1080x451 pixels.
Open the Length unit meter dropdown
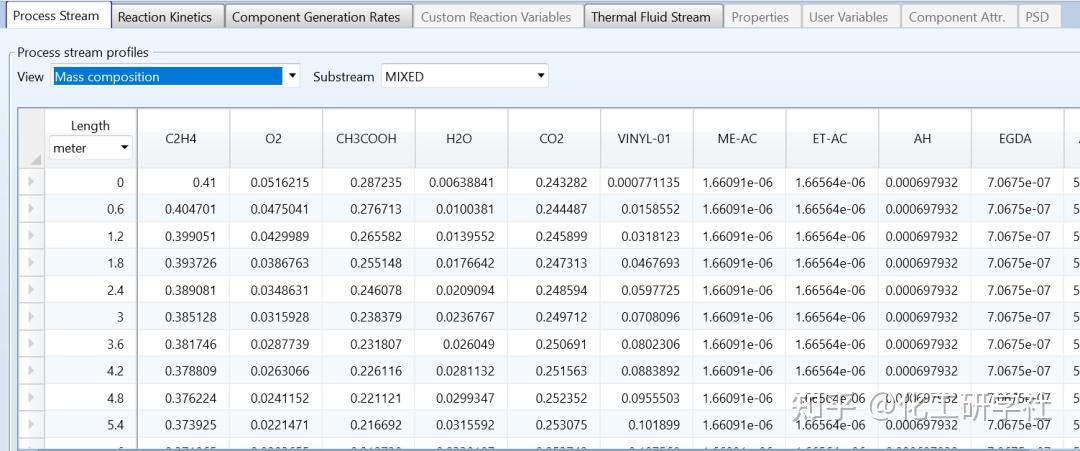point(91,147)
